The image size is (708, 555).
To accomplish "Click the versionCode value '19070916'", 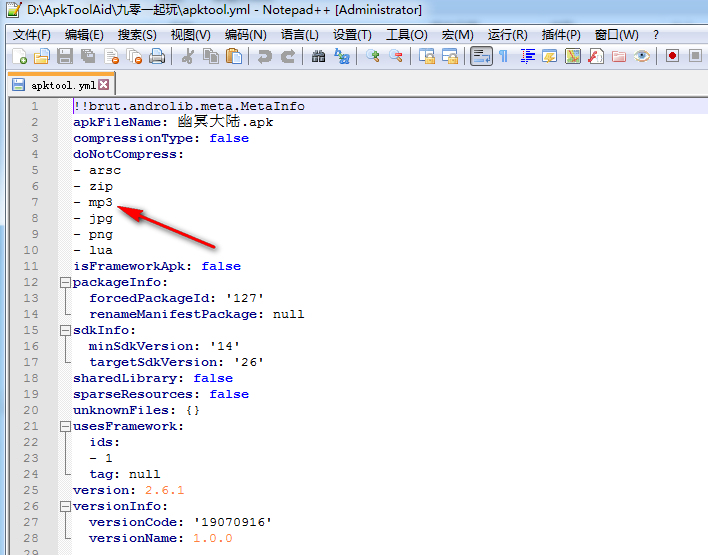I will 233,522.
